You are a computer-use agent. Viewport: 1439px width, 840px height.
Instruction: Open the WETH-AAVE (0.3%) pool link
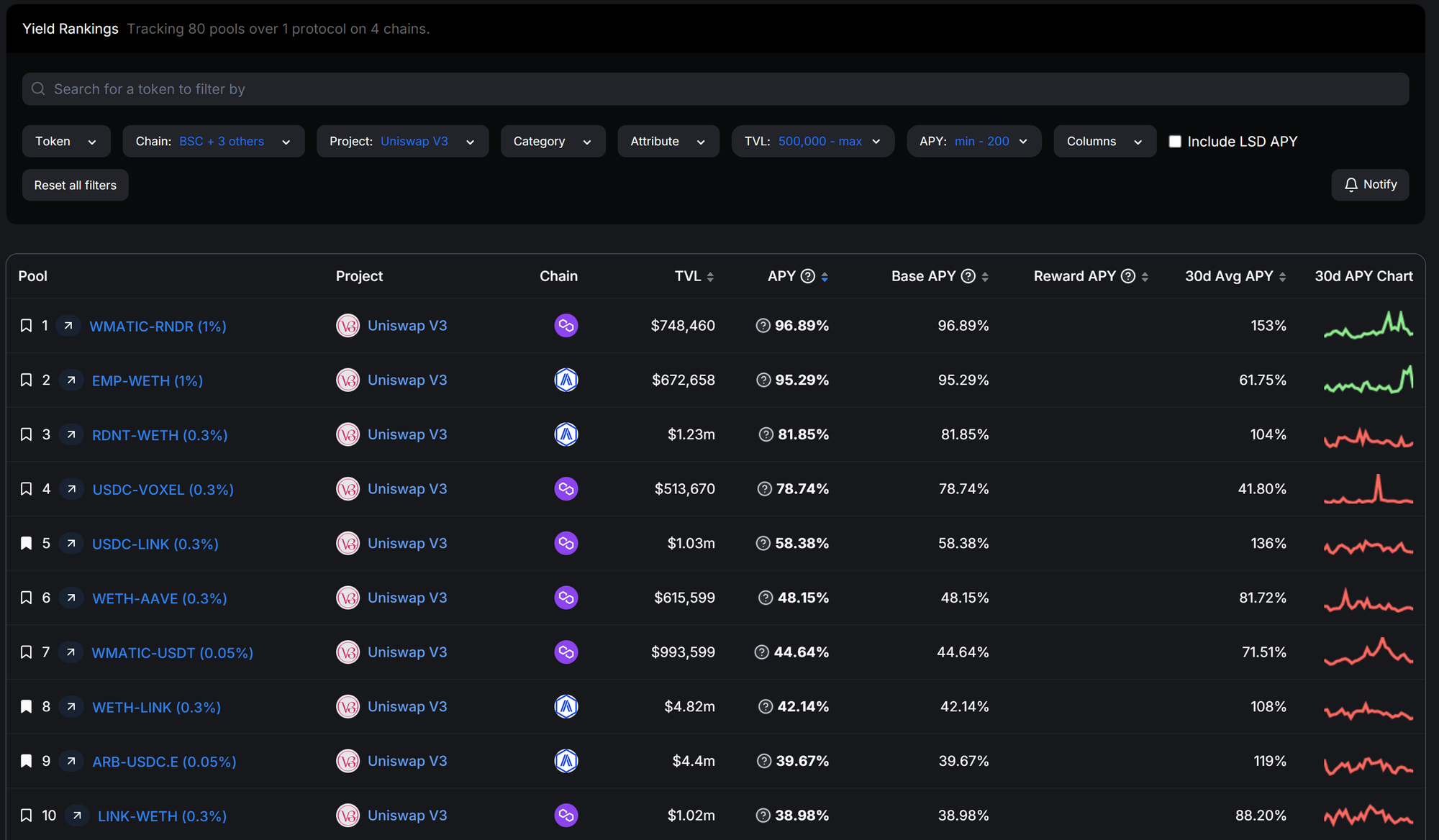160,598
